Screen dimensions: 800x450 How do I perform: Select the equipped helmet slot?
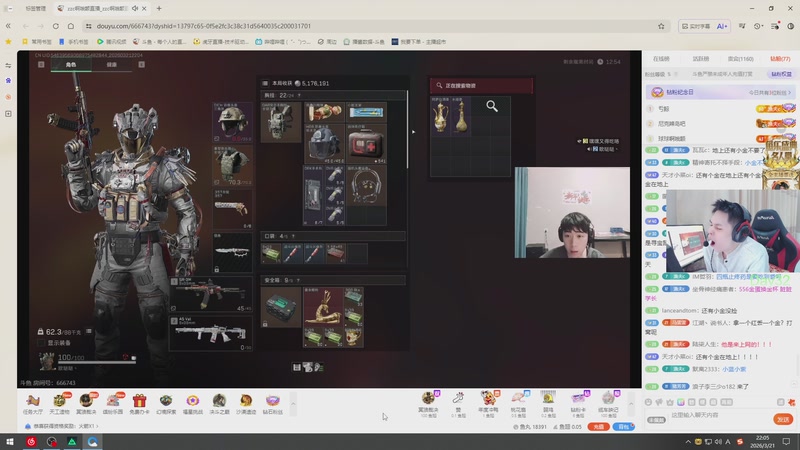click(x=232, y=121)
